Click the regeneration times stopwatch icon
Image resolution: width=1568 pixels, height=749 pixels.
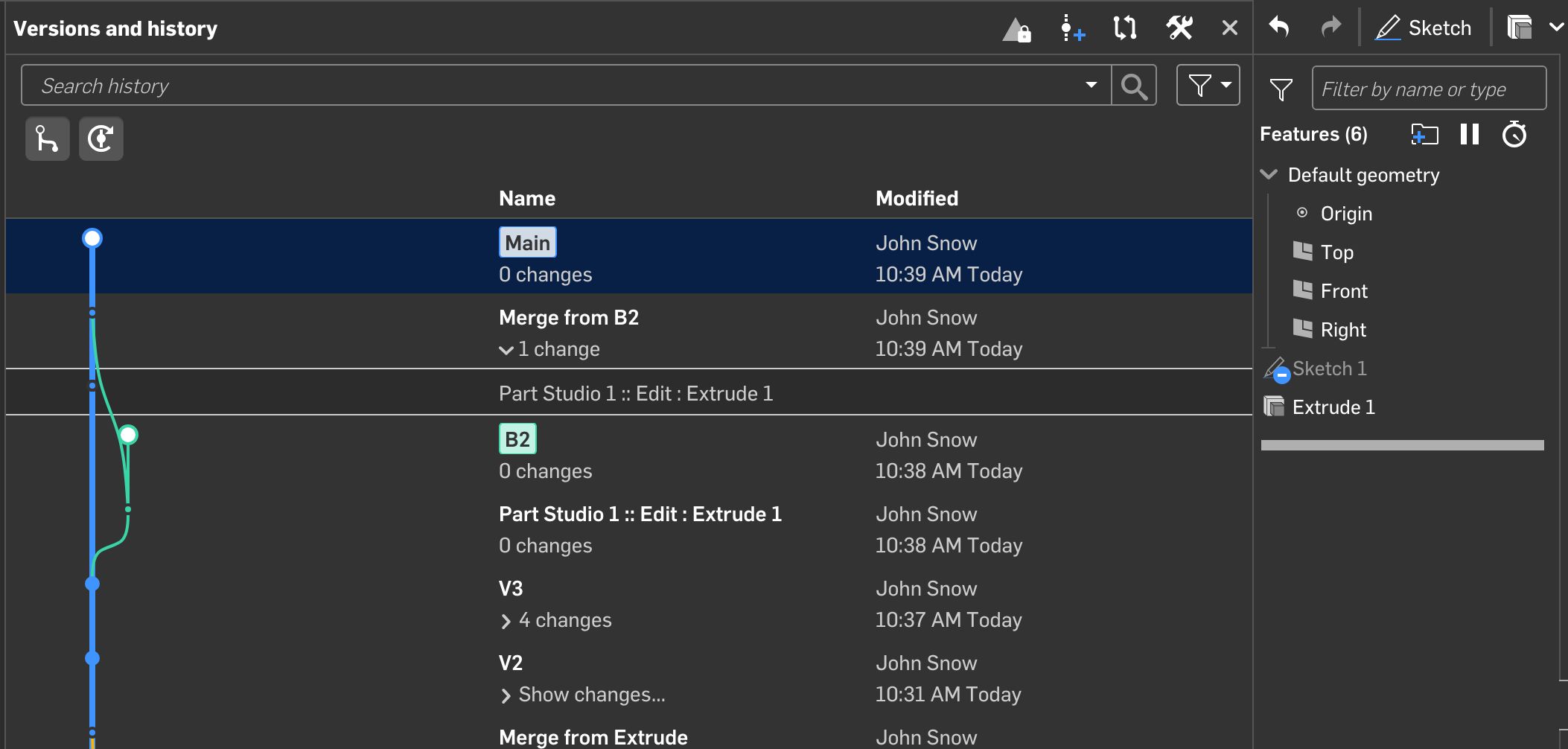tap(1514, 134)
